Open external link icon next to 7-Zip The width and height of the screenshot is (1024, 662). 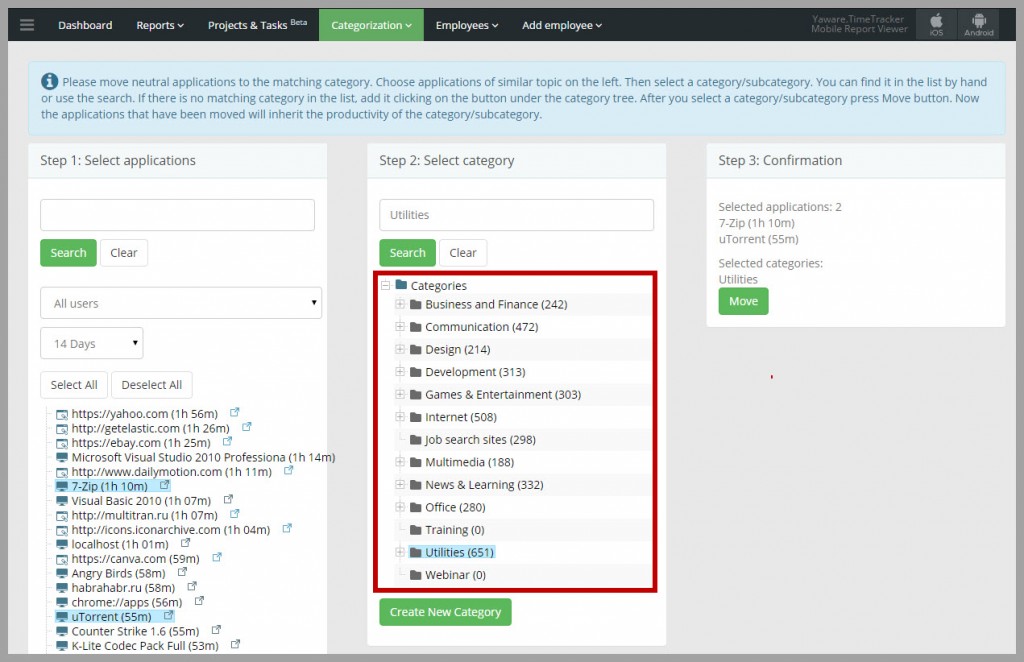(x=165, y=485)
